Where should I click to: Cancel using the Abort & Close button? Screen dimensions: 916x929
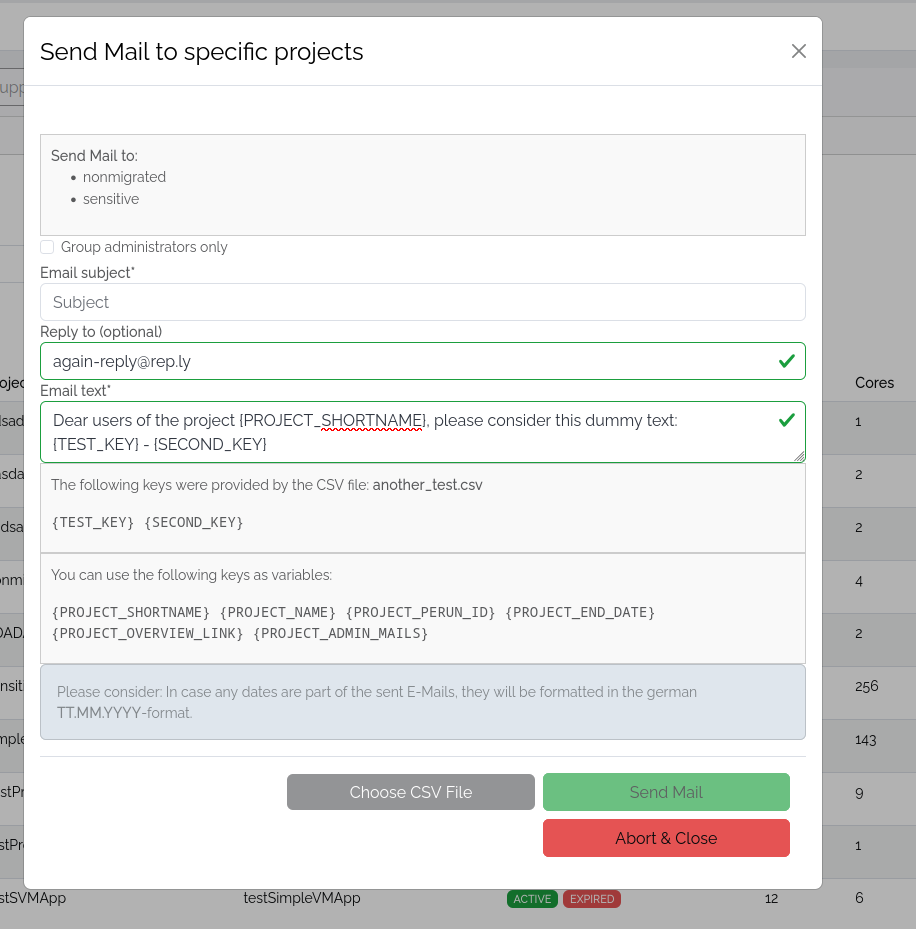[666, 838]
